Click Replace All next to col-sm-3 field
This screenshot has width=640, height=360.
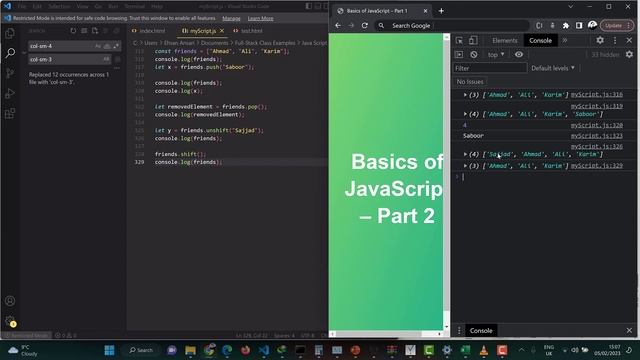click(x=118, y=59)
